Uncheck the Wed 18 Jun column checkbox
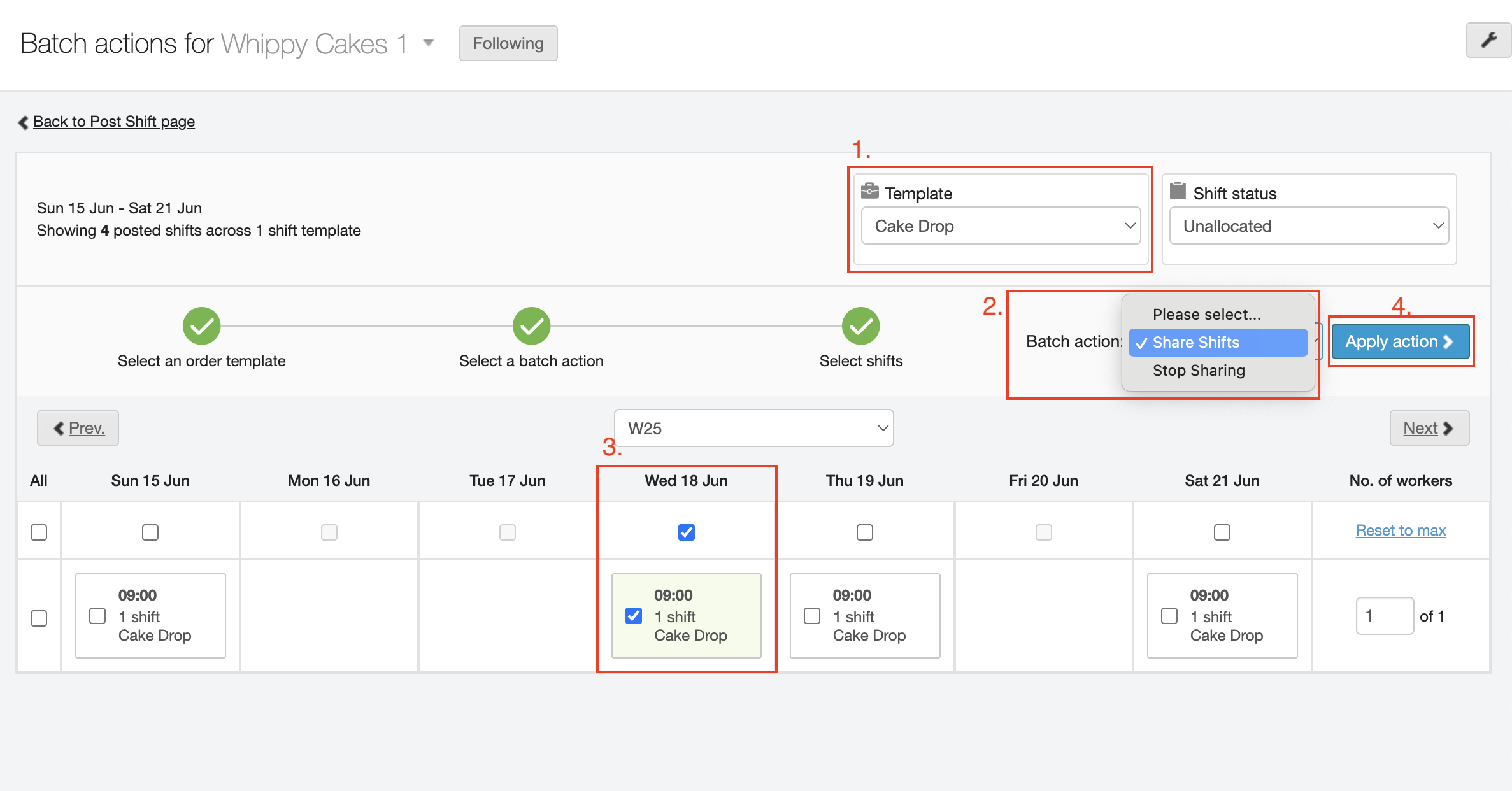Viewport: 1512px width, 791px height. click(x=686, y=532)
